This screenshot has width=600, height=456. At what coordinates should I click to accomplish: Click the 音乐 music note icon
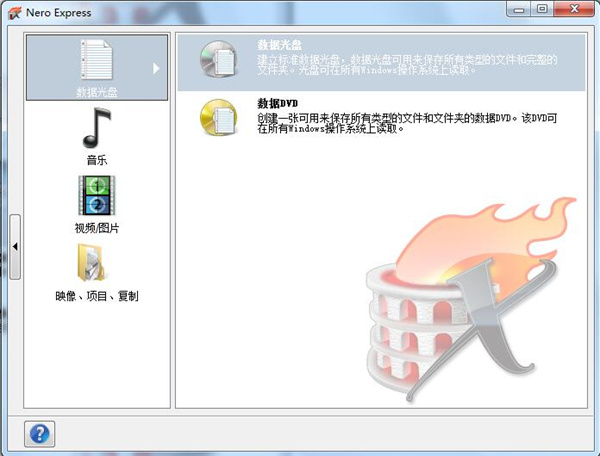(x=97, y=129)
